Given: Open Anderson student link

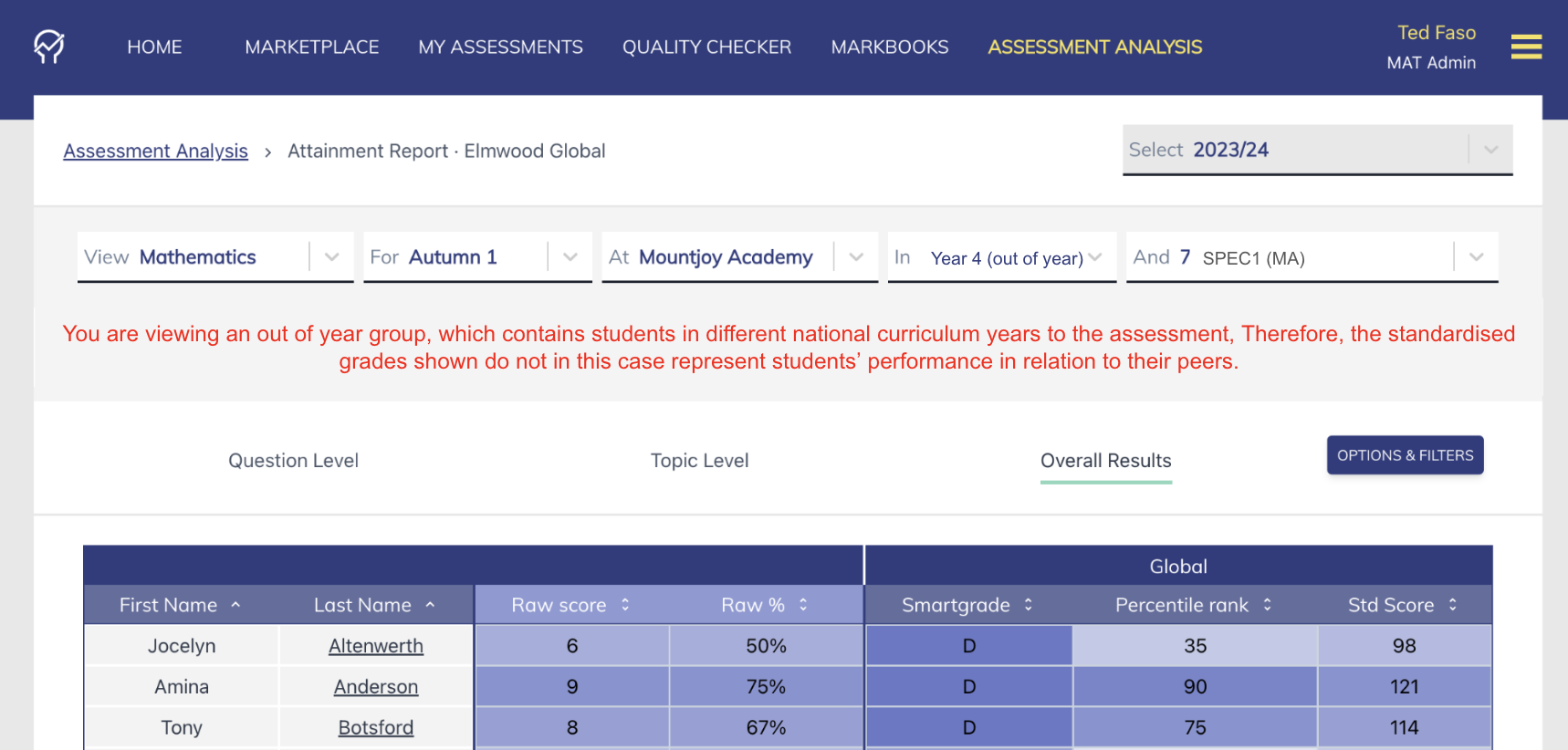Looking at the screenshot, I should [376, 687].
